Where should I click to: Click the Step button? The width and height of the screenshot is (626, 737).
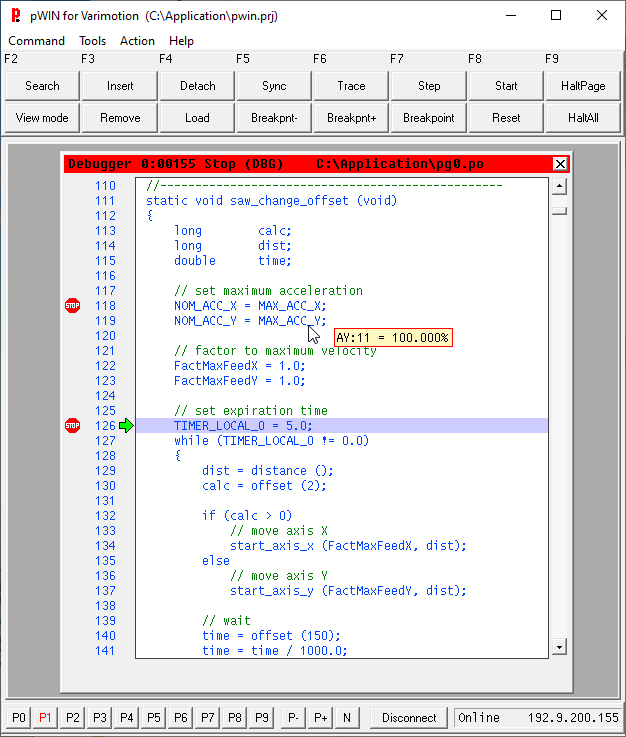point(429,86)
